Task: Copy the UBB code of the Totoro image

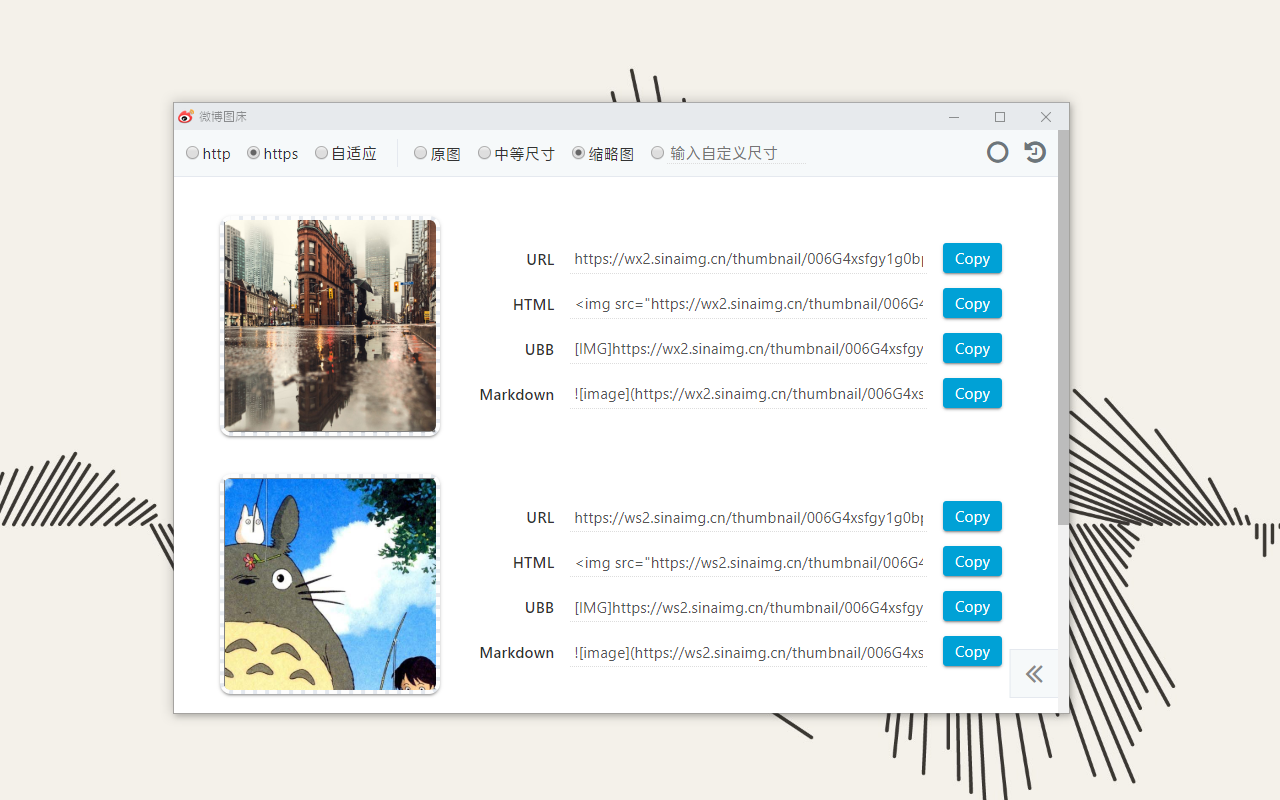Action: pos(971,606)
